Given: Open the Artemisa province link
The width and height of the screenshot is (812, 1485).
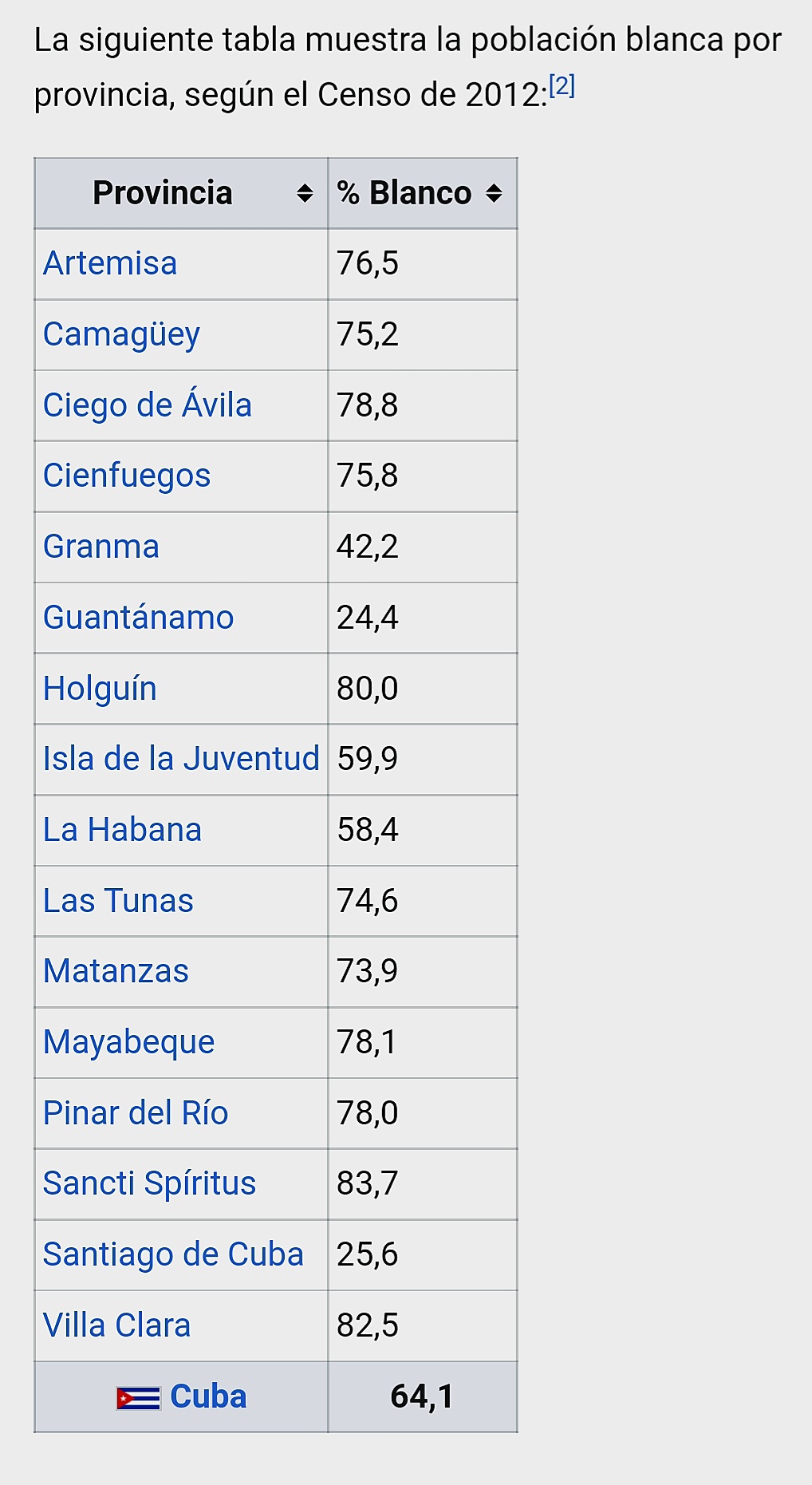Looking at the screenshot, I should click(x=110, y=263).
